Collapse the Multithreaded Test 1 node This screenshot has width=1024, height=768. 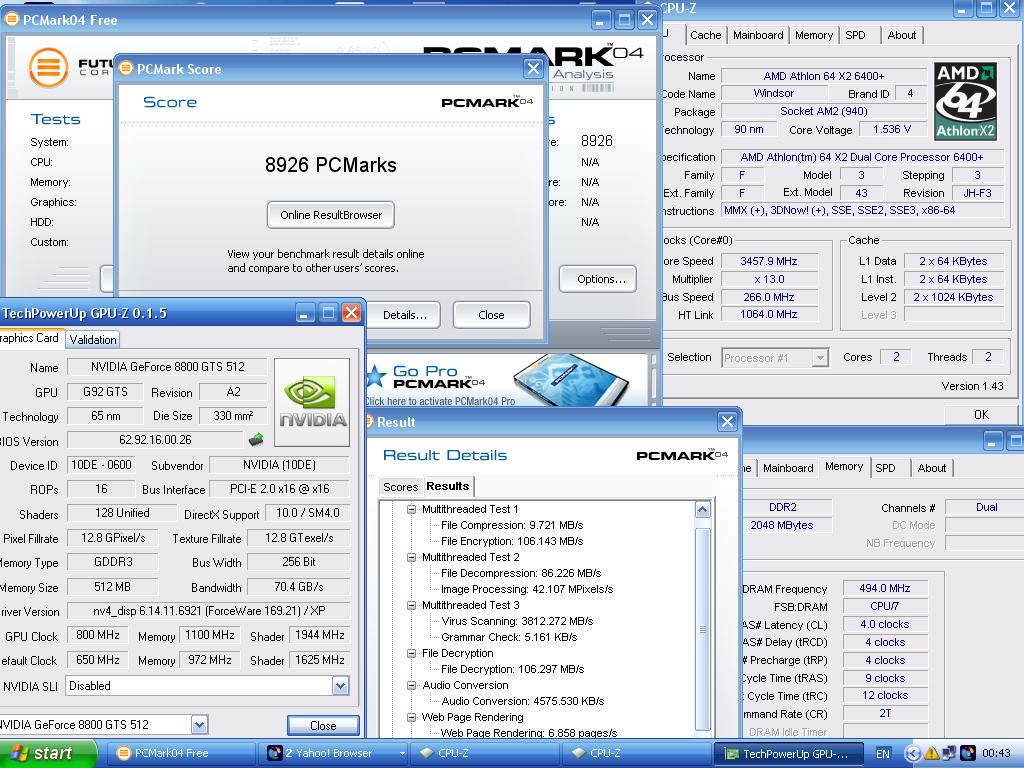[411, 509]
